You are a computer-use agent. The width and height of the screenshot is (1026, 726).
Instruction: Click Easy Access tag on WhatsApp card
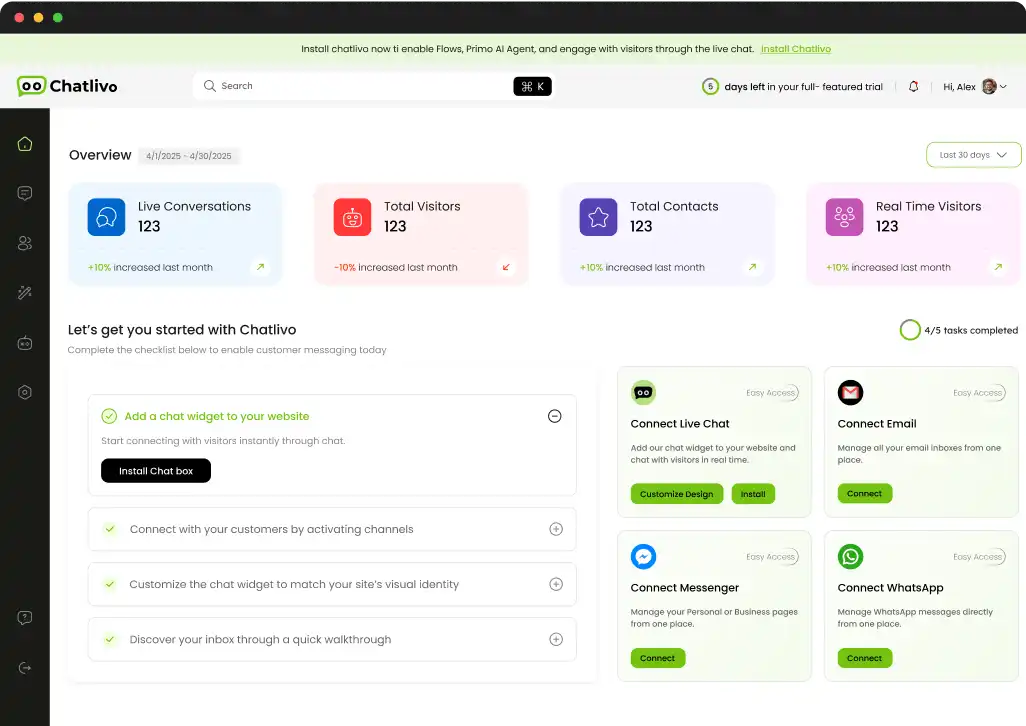coord(978,557)
